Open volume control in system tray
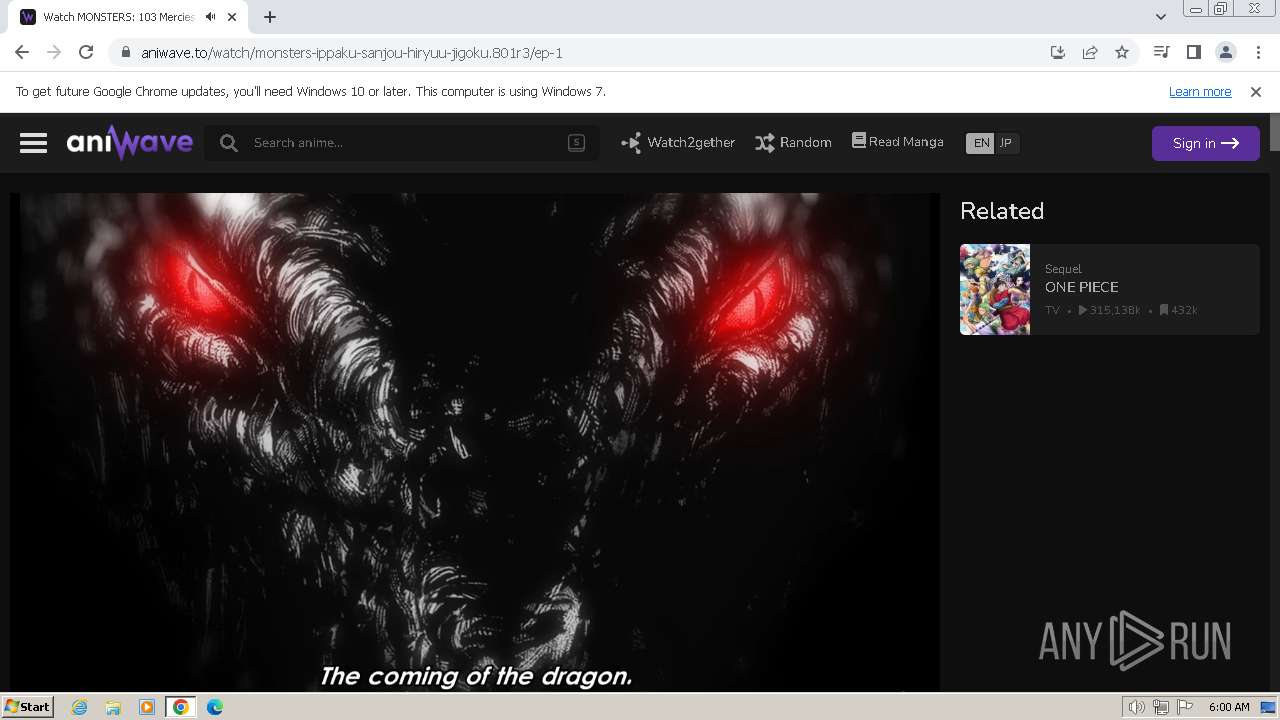The width and height of the screenshot is (1280, 720). pyautogui.click(x=1136, y=707)
